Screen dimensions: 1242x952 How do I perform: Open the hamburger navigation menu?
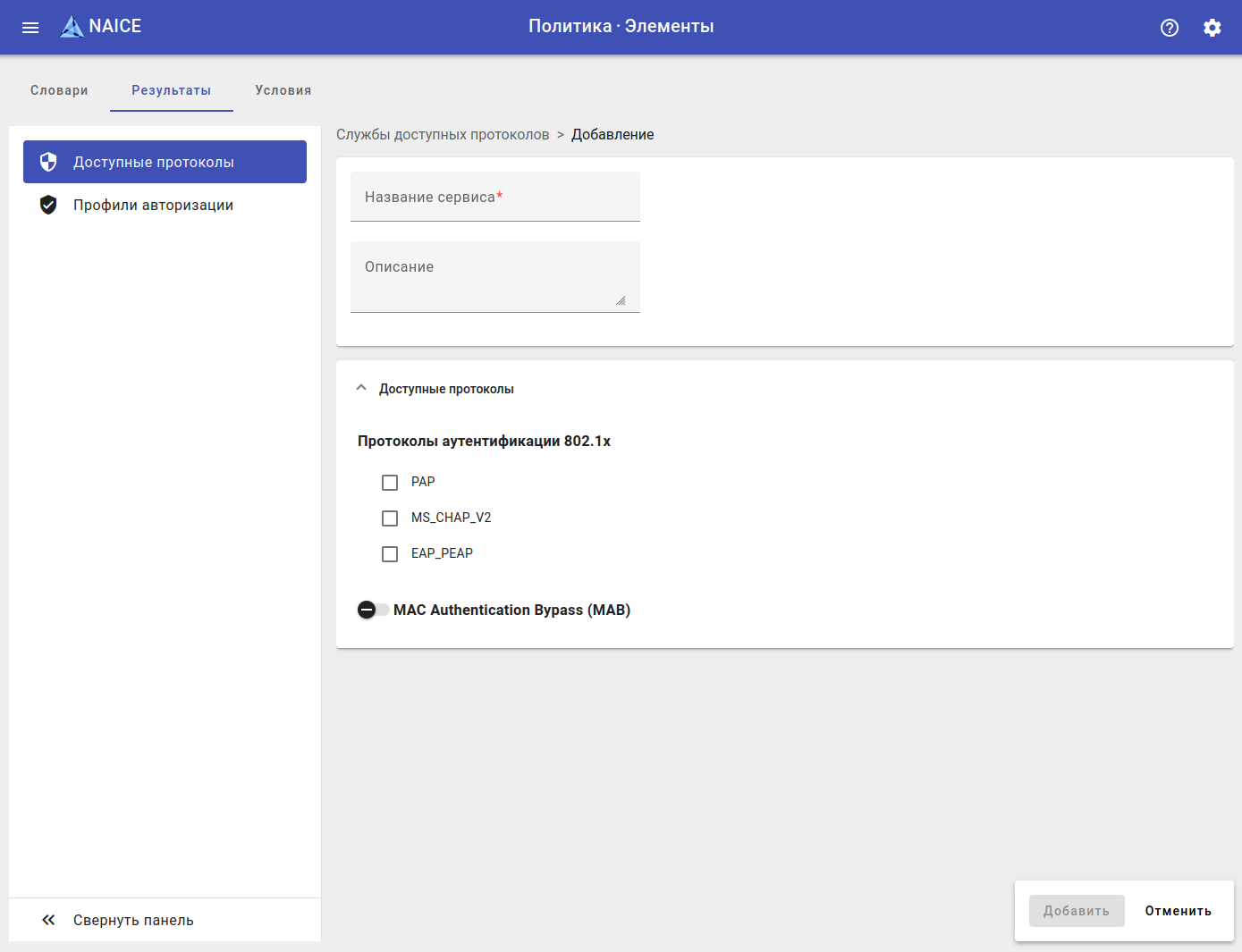click(30, 28)
